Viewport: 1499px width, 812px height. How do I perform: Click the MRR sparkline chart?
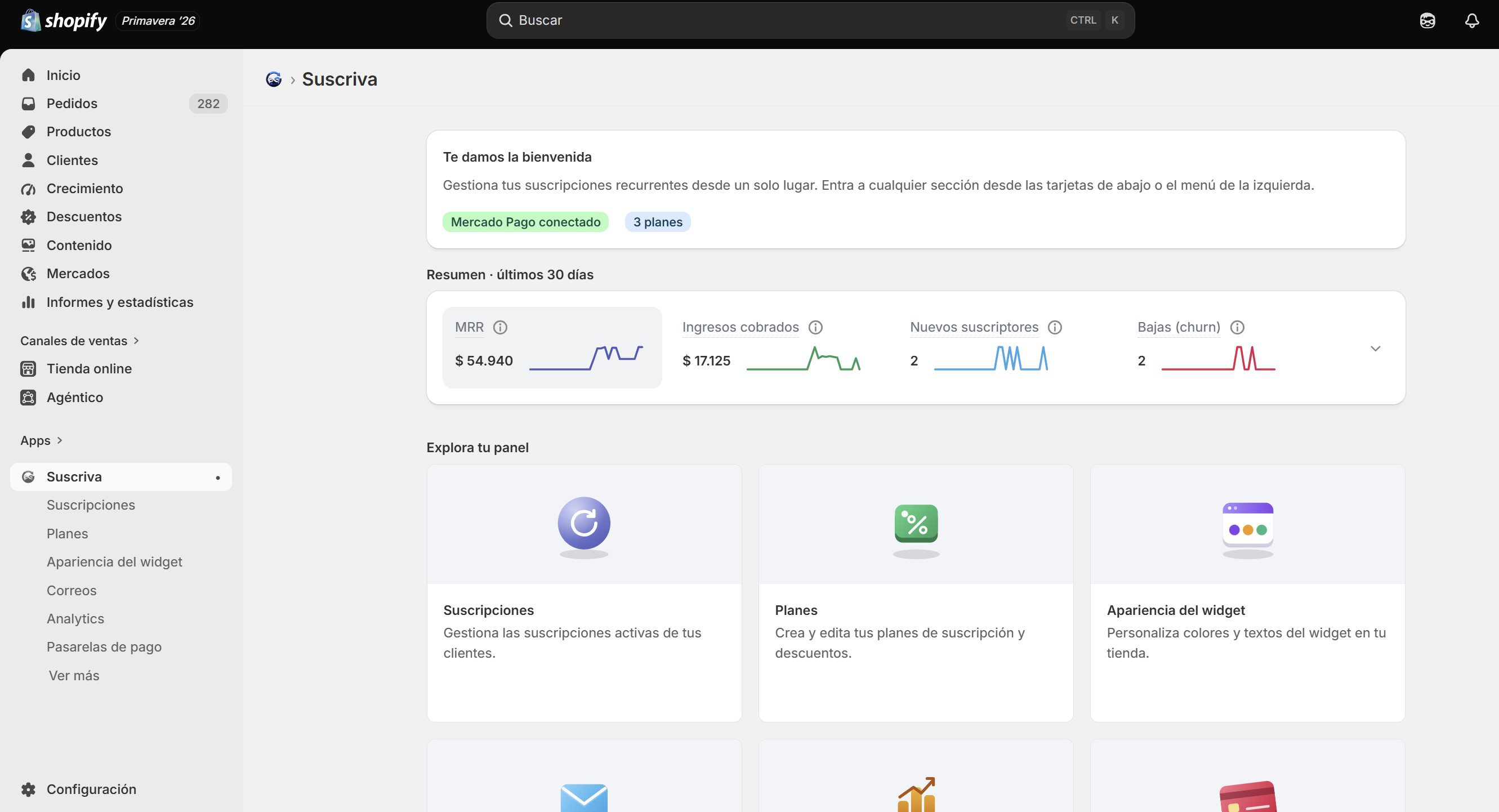586,358
